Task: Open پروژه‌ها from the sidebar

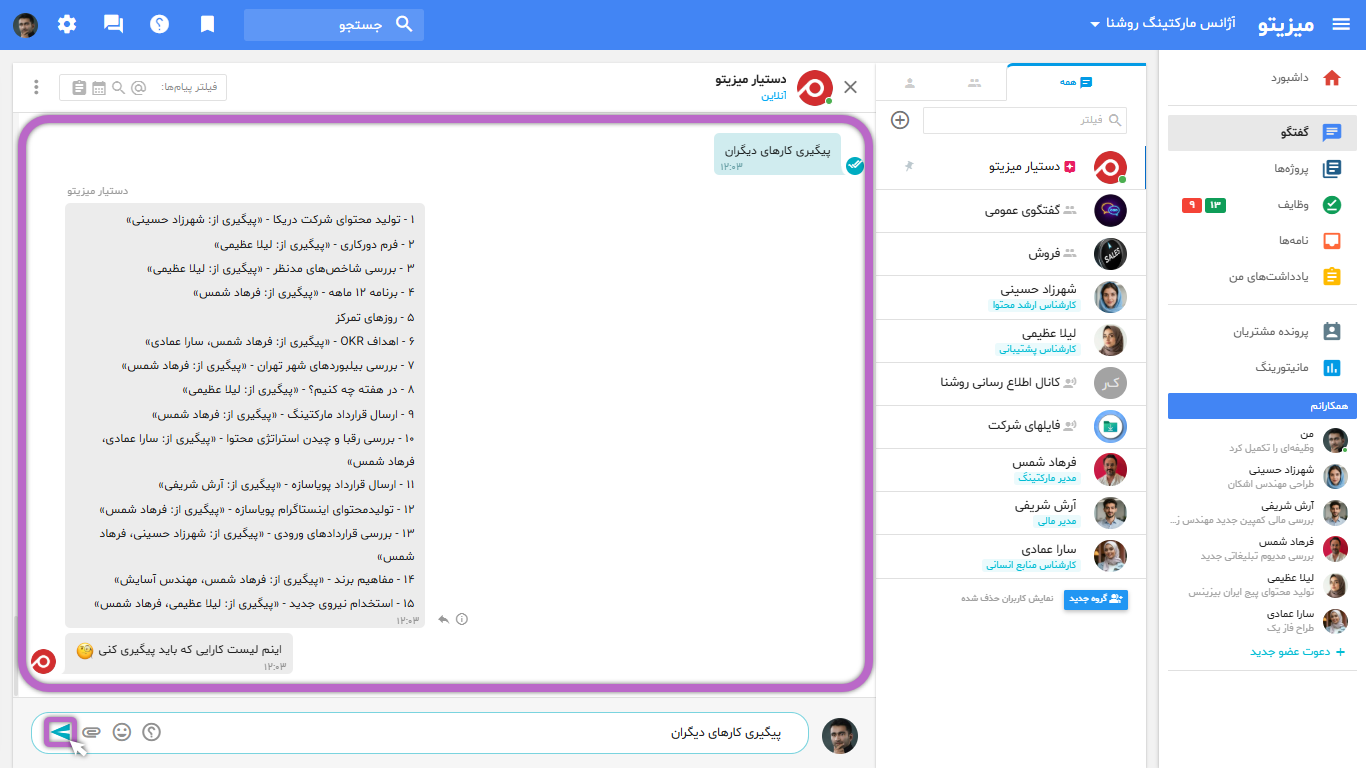Action: [x=1262, y=169]
